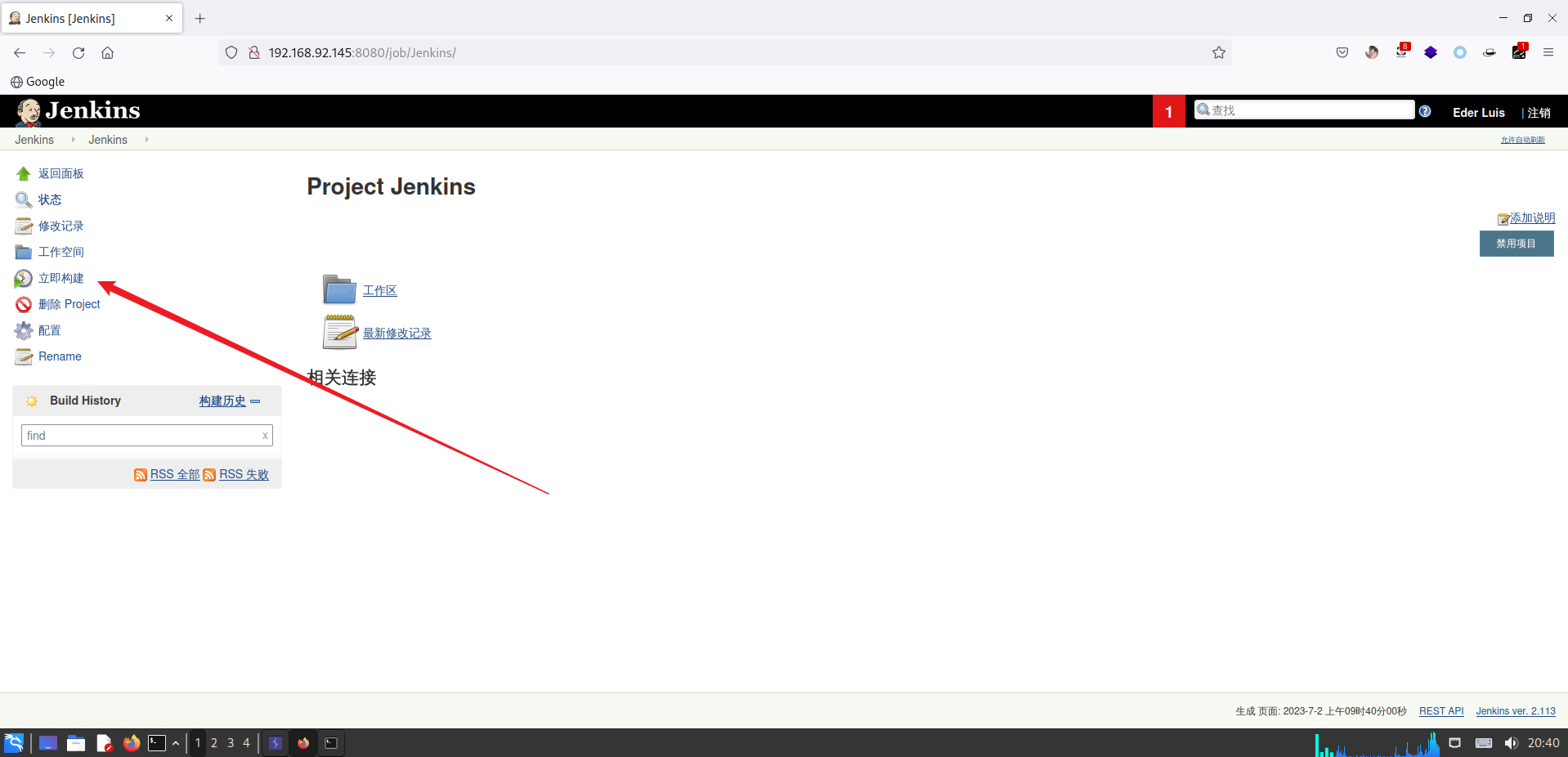The width and height of the screenshot is (1568, 757).
Task: Click the red notification badge showing 1
Action: click(1168, 112)
